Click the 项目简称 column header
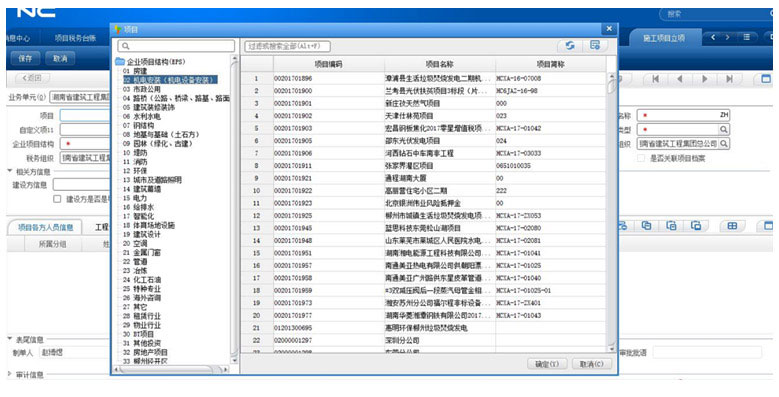This screenshot has width=779, height=397. (550, 64)
